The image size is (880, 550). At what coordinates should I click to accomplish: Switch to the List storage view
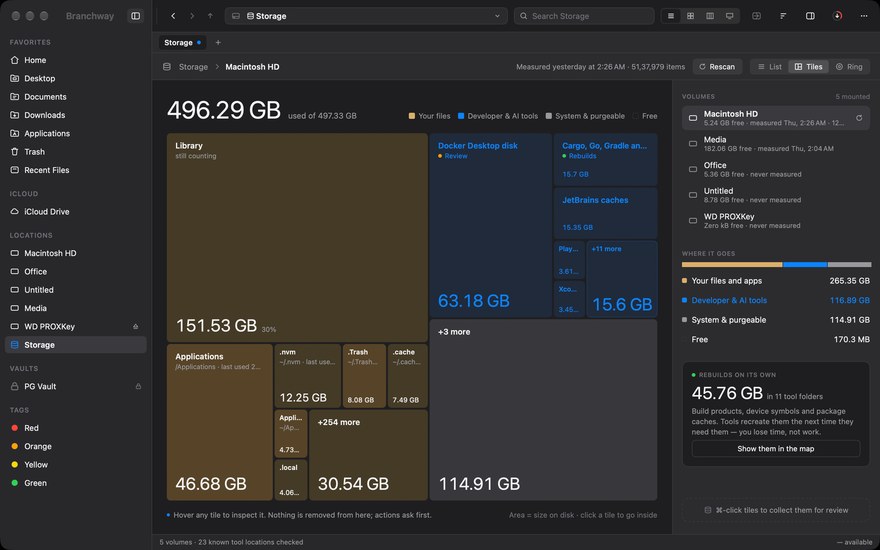coord(769,67)
